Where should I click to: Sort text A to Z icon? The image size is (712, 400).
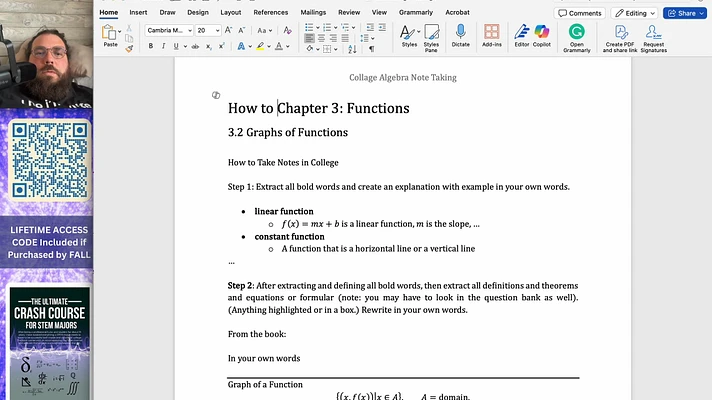[x=352, y=49]
